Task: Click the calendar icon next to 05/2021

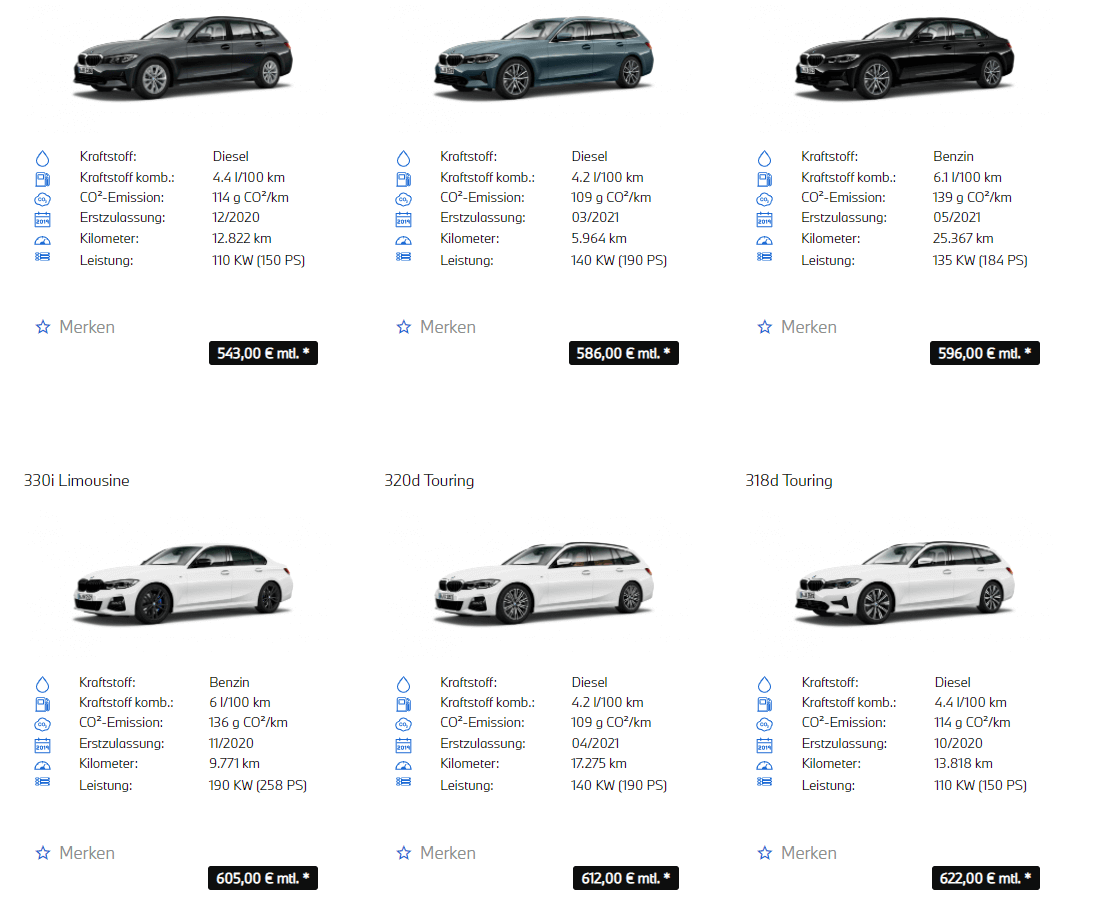Action: point(765,220)
